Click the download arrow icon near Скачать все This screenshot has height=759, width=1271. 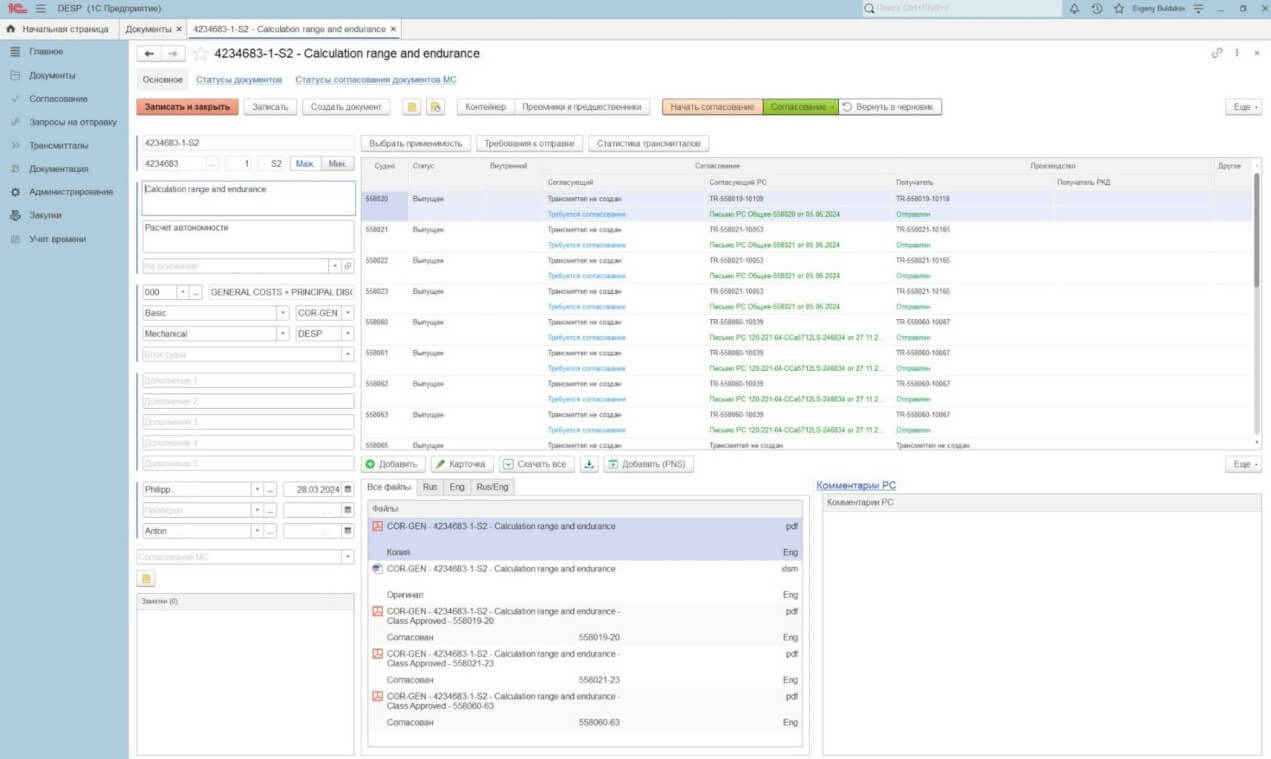590,465
